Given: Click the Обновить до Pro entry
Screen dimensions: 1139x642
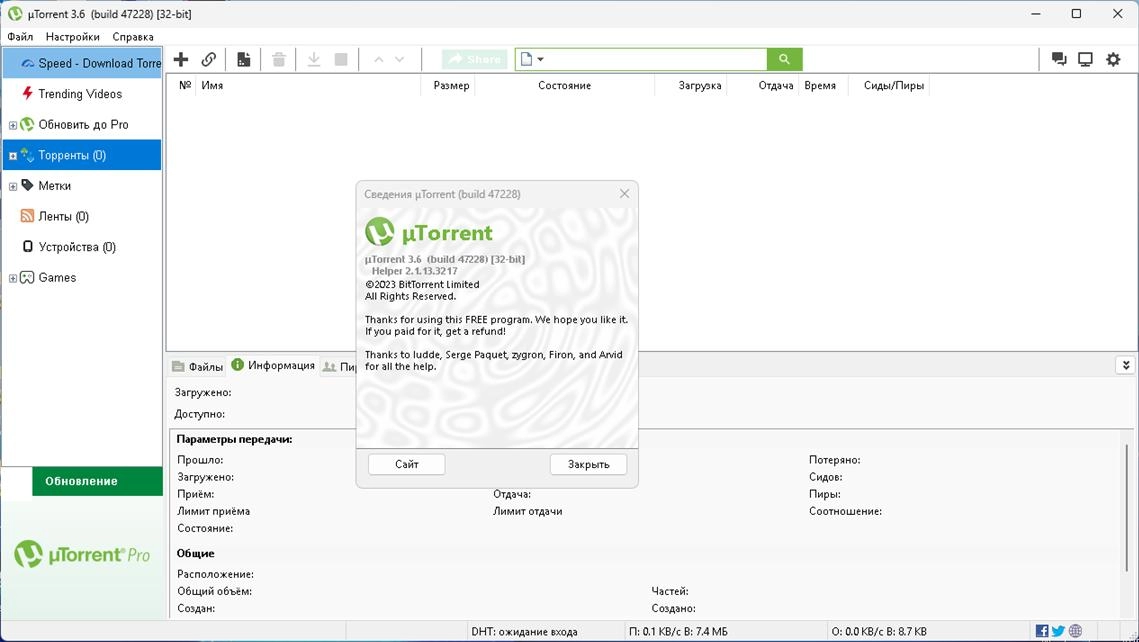Looking at the screenshot, I should 84,125.
